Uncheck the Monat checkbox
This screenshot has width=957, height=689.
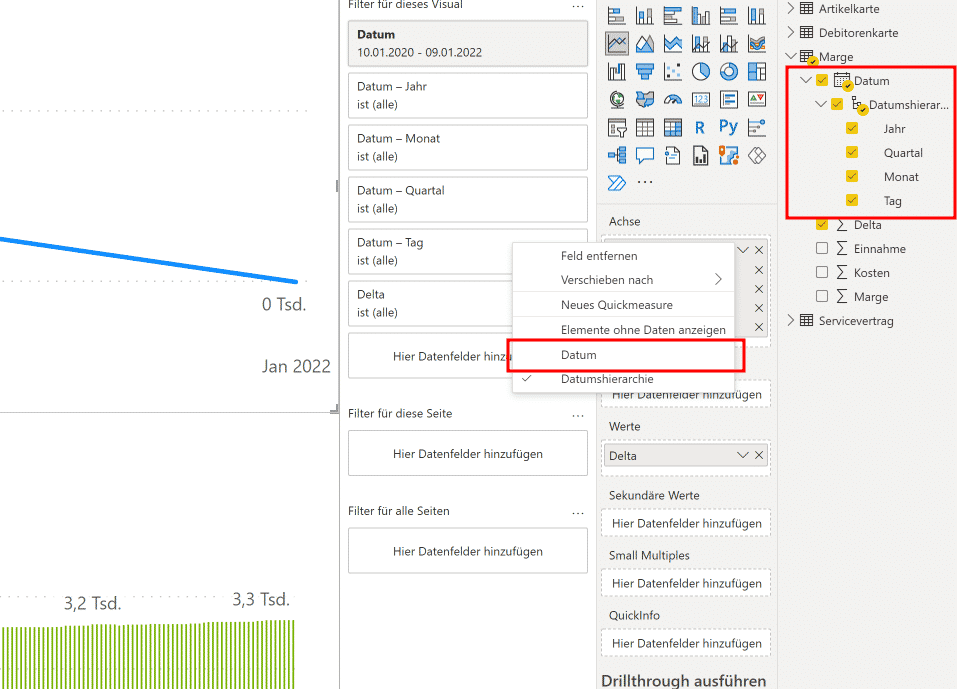coord(852,176)
